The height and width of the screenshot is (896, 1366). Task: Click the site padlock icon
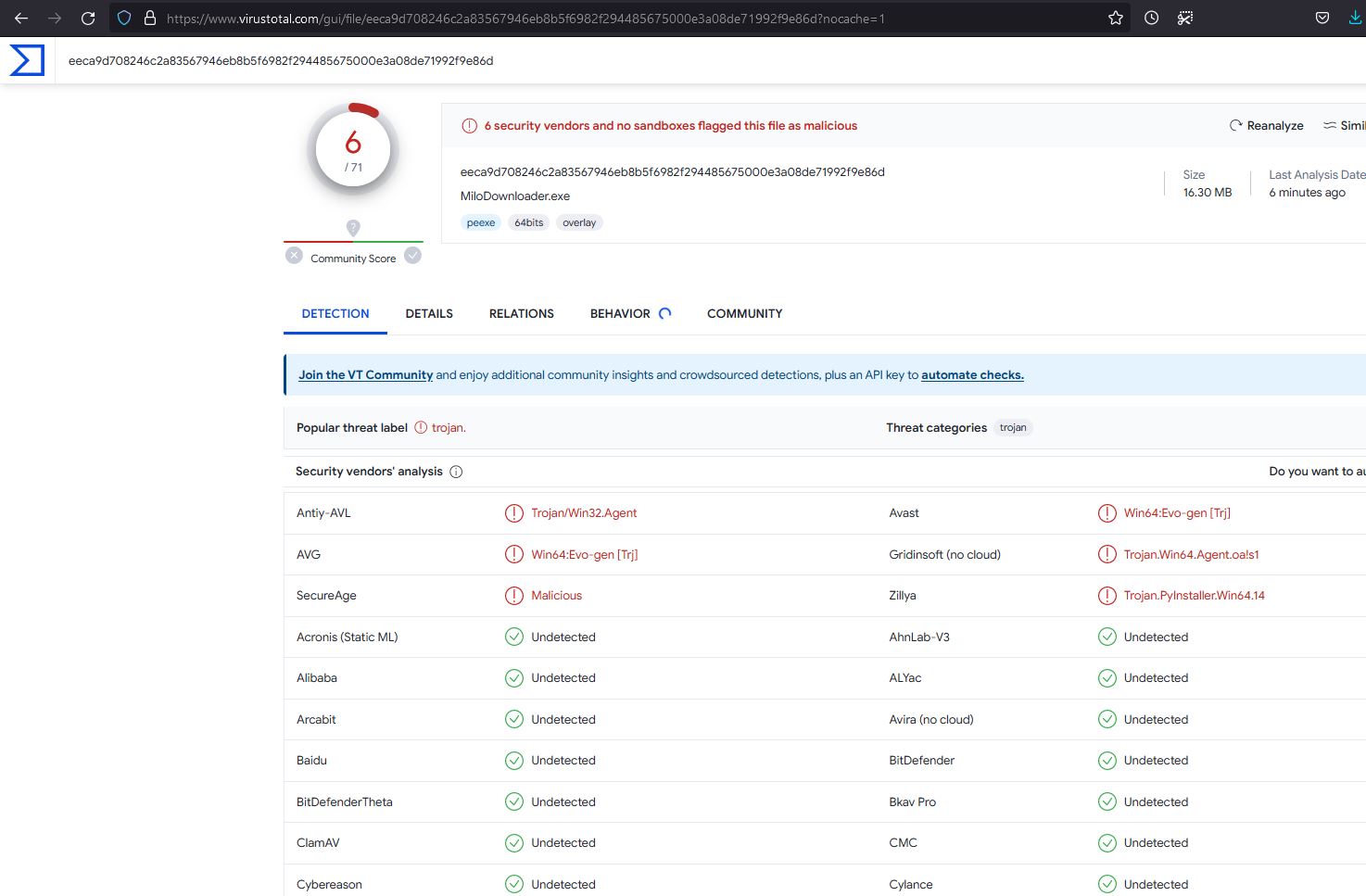(x=149, y=19)
